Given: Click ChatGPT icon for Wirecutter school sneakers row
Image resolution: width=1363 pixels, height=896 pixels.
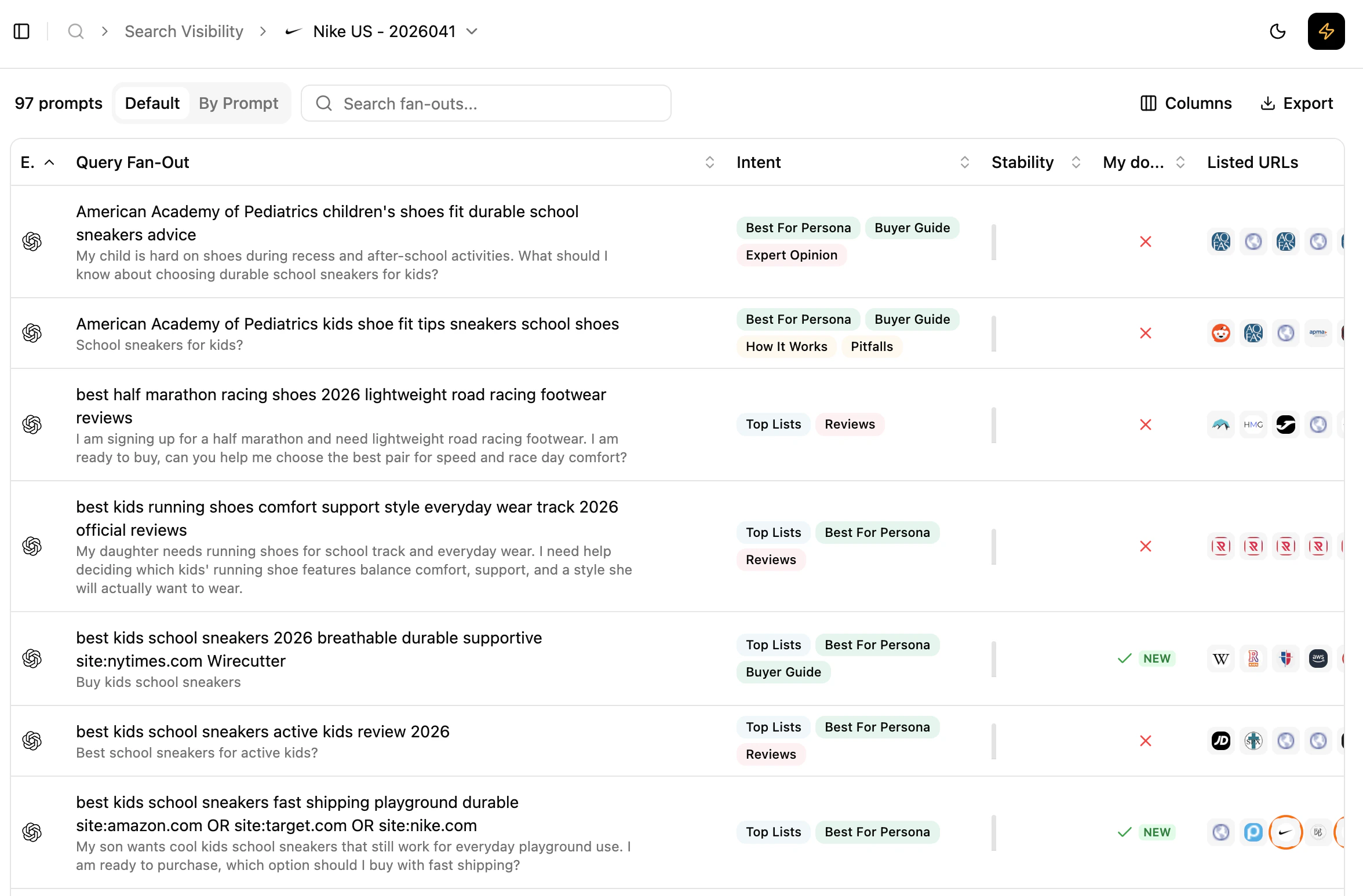Looking at the screenshot, I should click(x=32, y=659).
